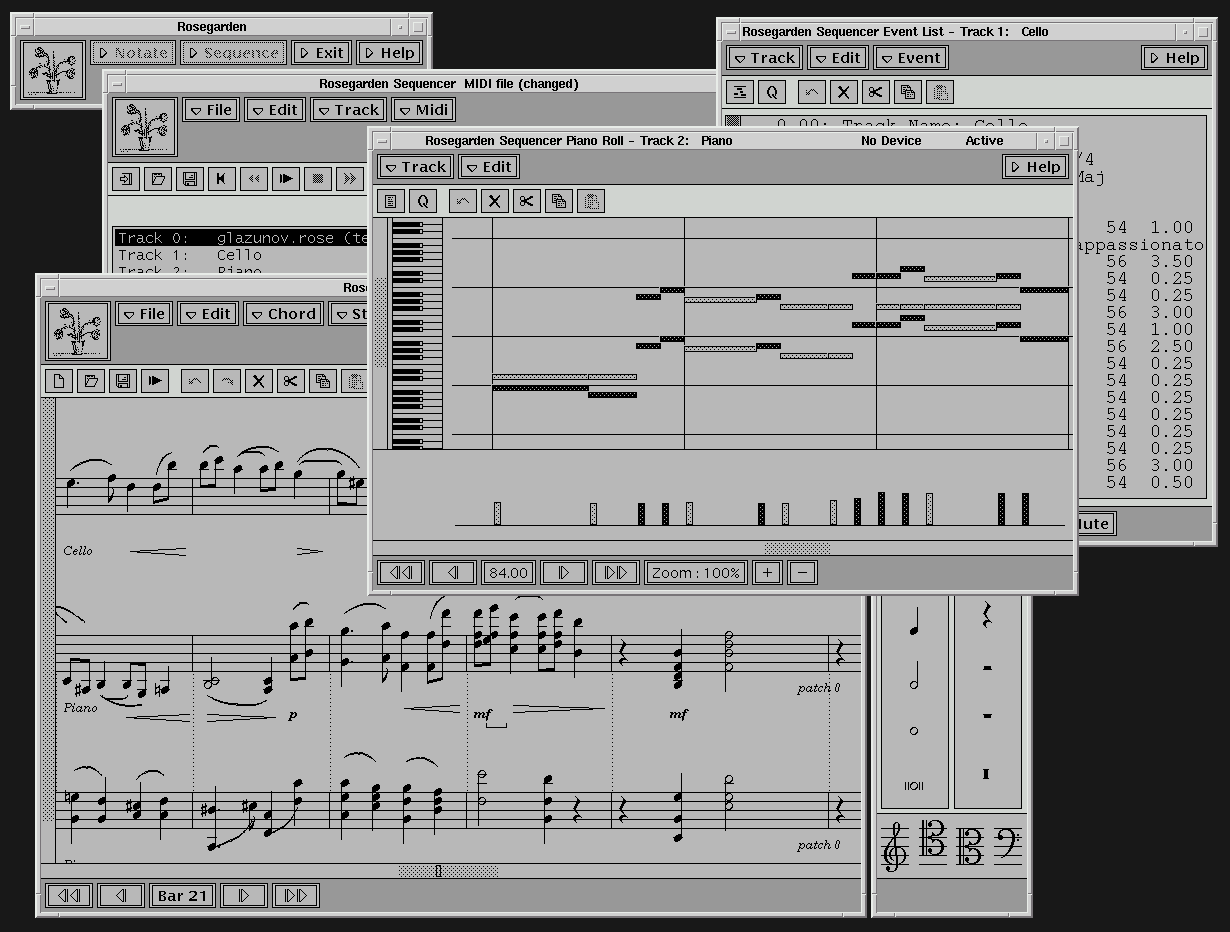Click the scissors cut icon in notation editor toolbar
This screenshot has width=1230, height=932.
tap(291, 380)
